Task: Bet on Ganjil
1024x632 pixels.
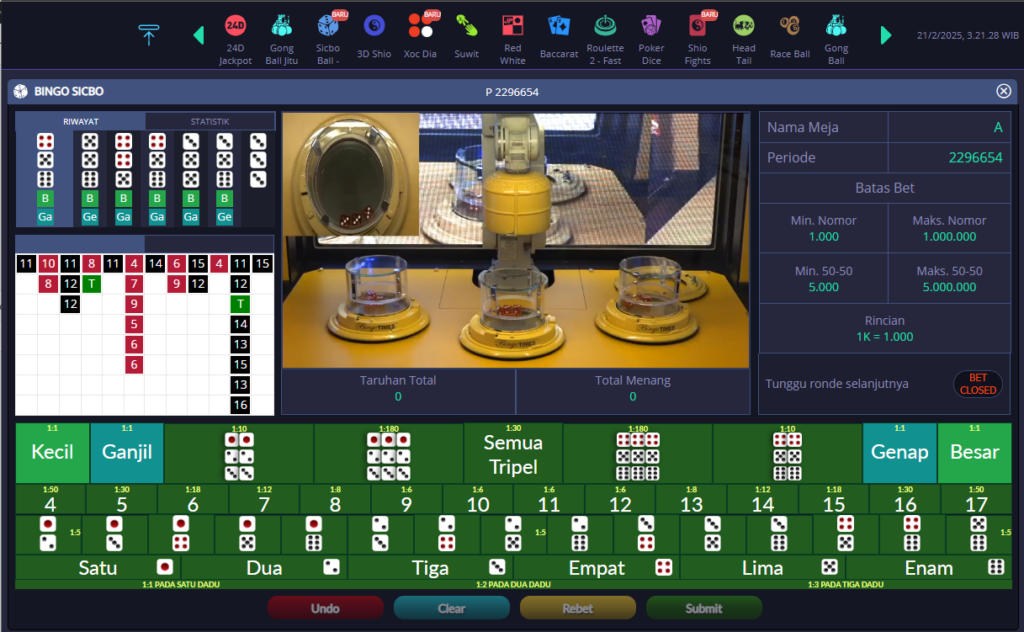Action: pyautogui.click(x=127, y=452)
